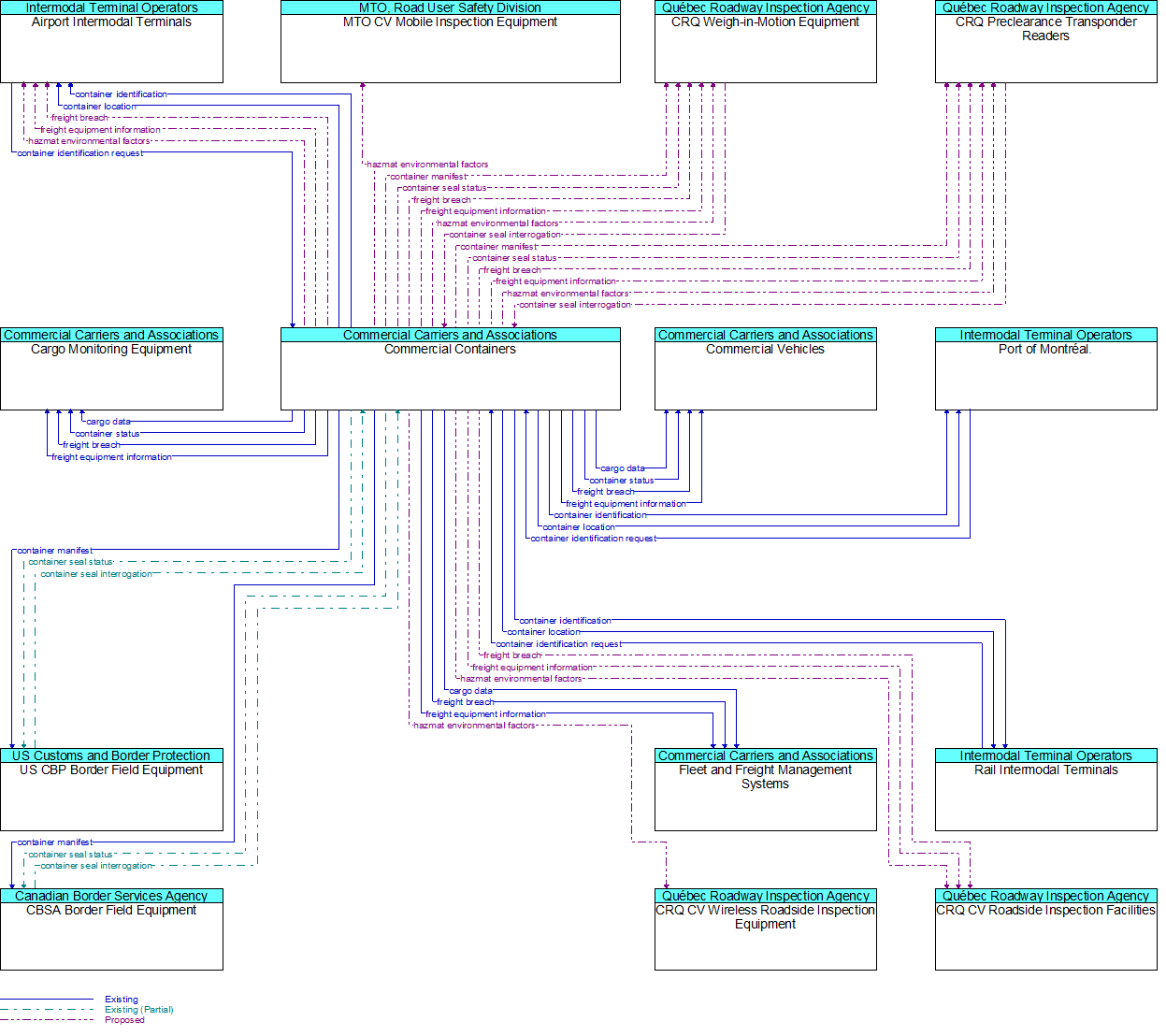Click the Proposed legend entry
This screenshot has height=1036, width=1166.
coord(124,1020)
